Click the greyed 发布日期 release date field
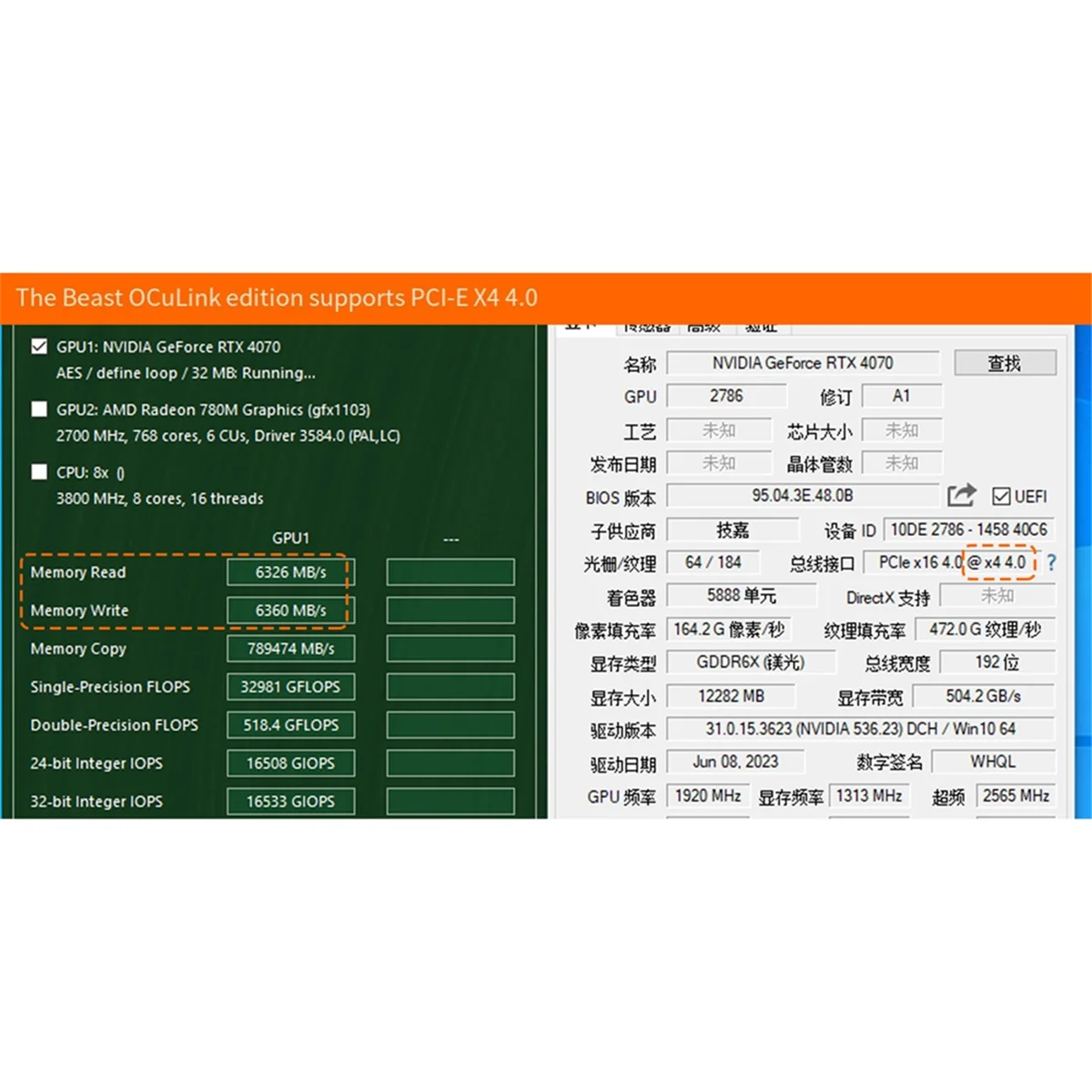 pyautogui.click(x=720, y=463)
